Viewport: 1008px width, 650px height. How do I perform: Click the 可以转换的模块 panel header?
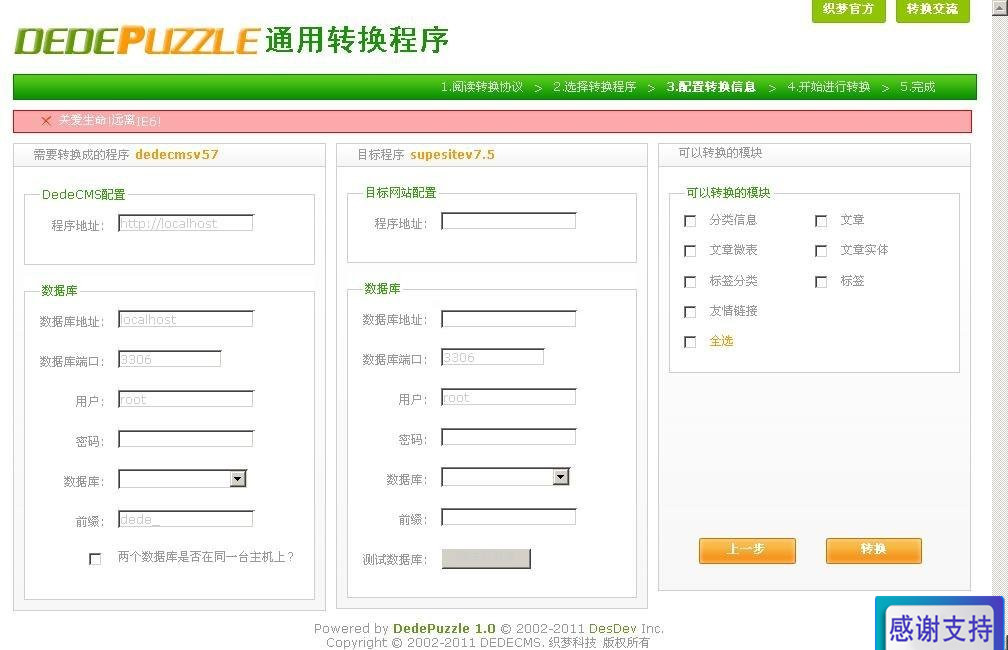(814, 154)
